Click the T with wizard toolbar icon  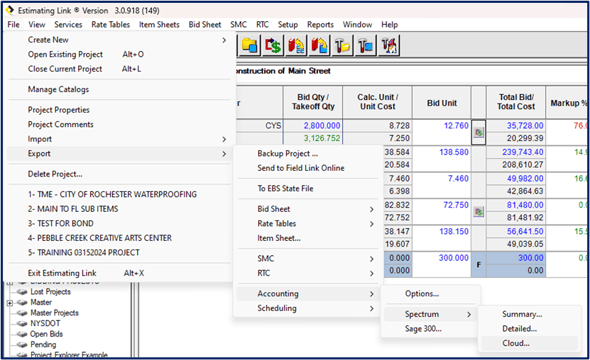click(388, 46)
